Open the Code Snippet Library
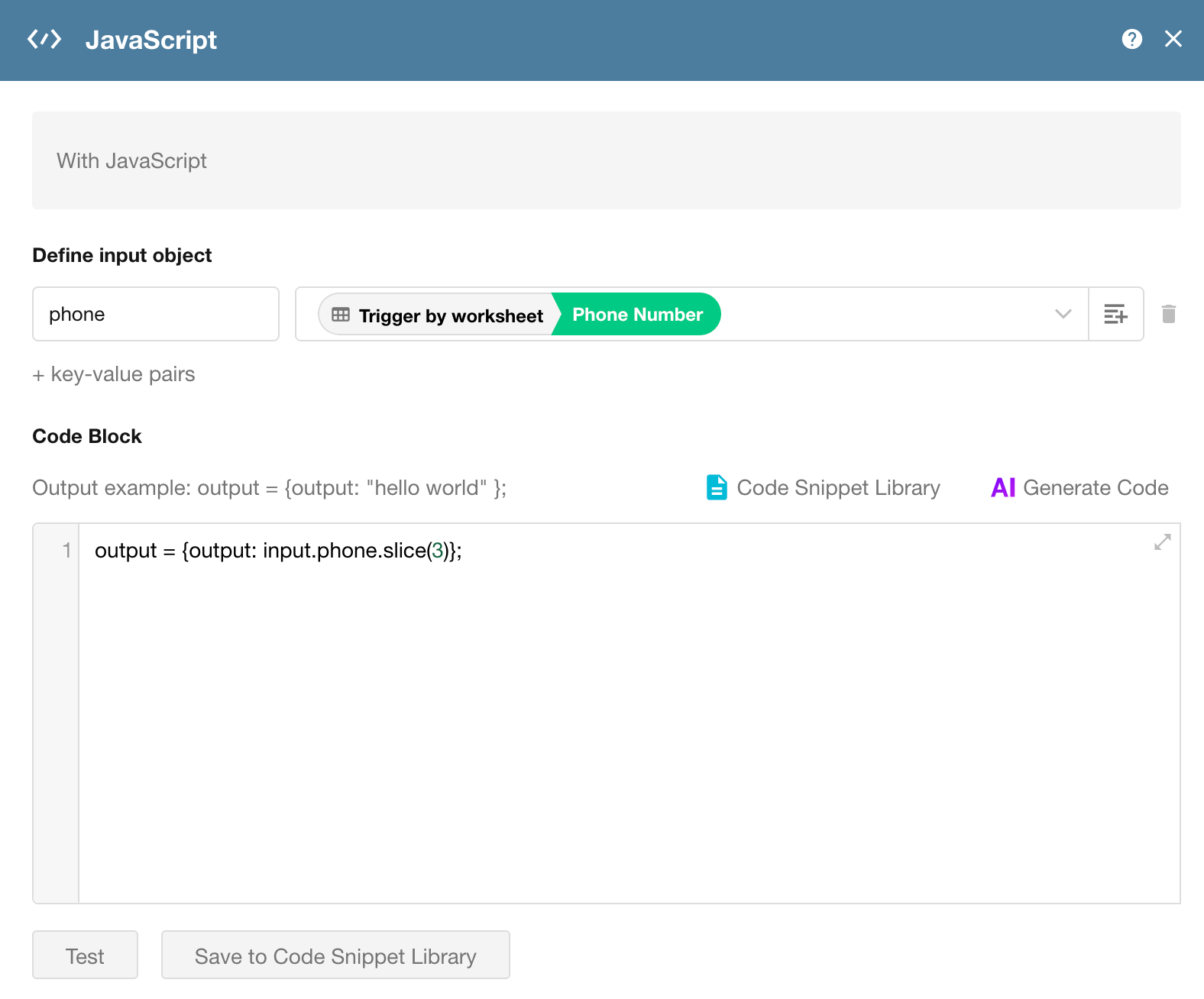Image resolution: width=1204 pixels, height=999 pixels. 838,487
